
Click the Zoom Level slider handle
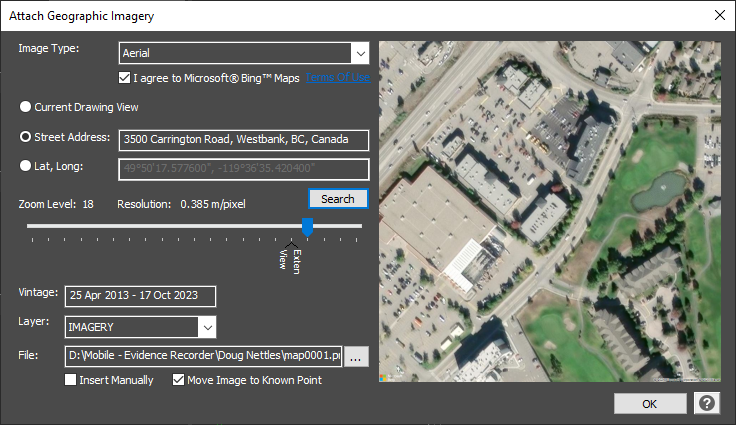click(x=307, y=227)
